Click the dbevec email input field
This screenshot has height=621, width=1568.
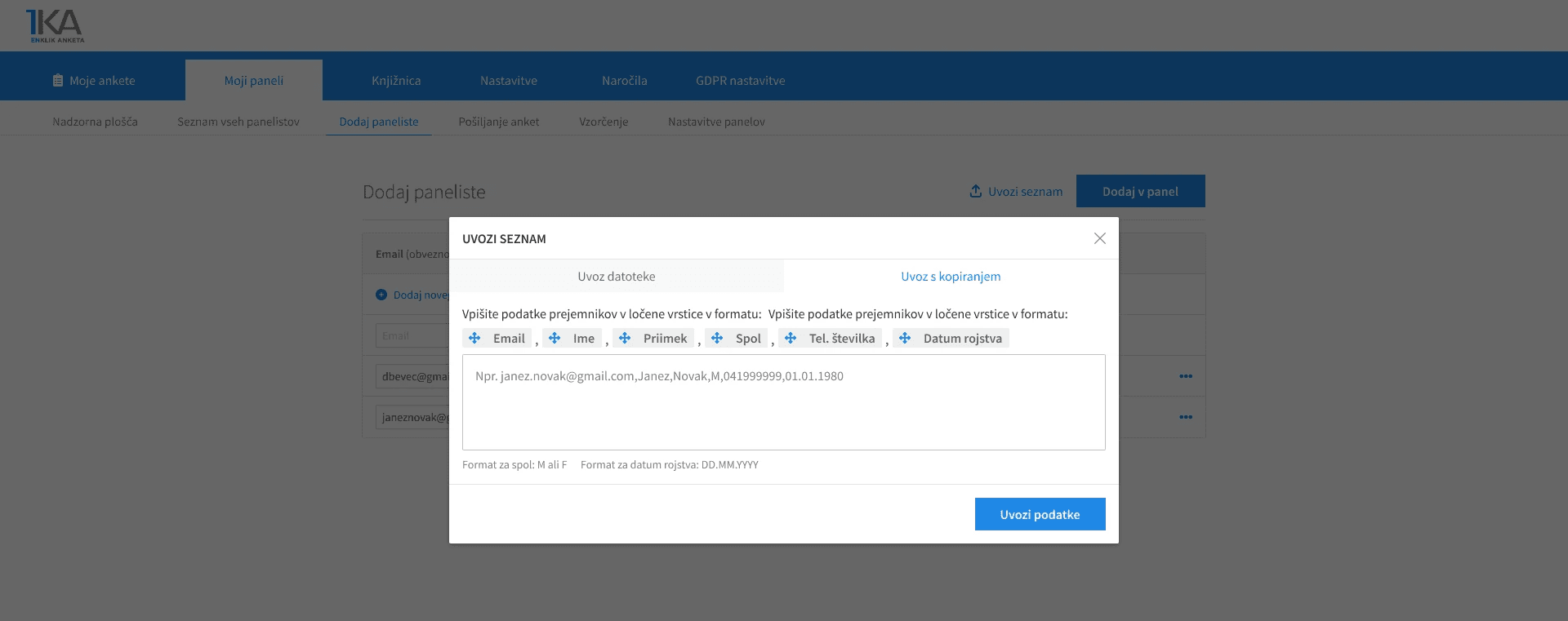pos(412,376)
